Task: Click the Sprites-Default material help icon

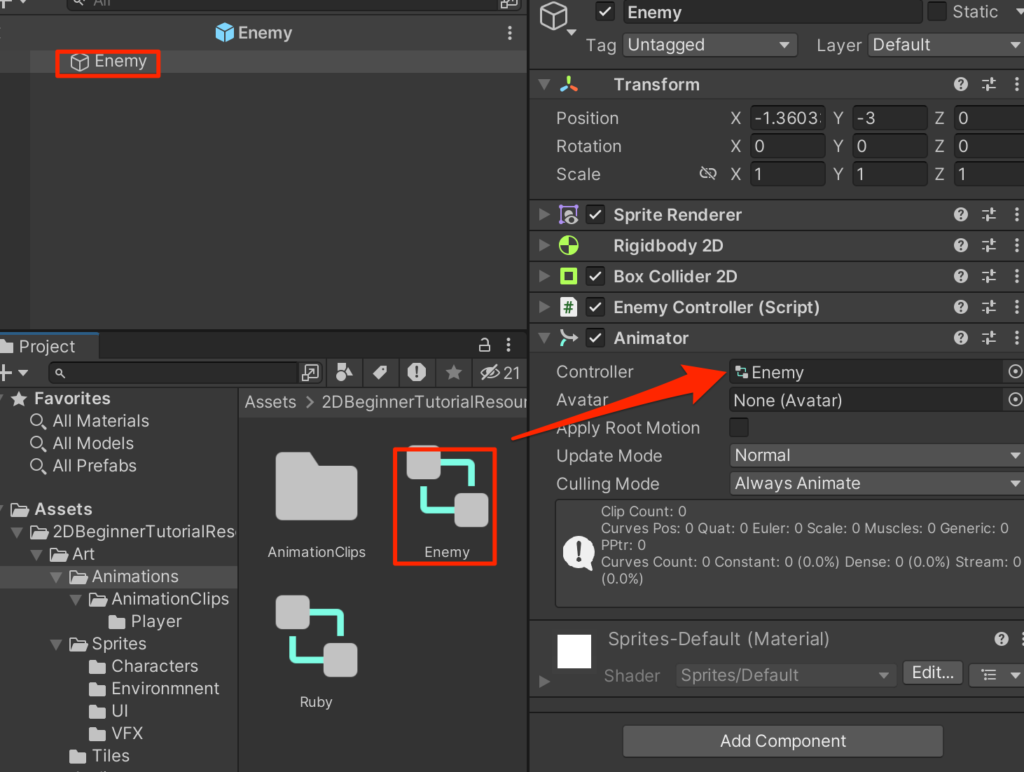Action: click(x=1001, y=639)
